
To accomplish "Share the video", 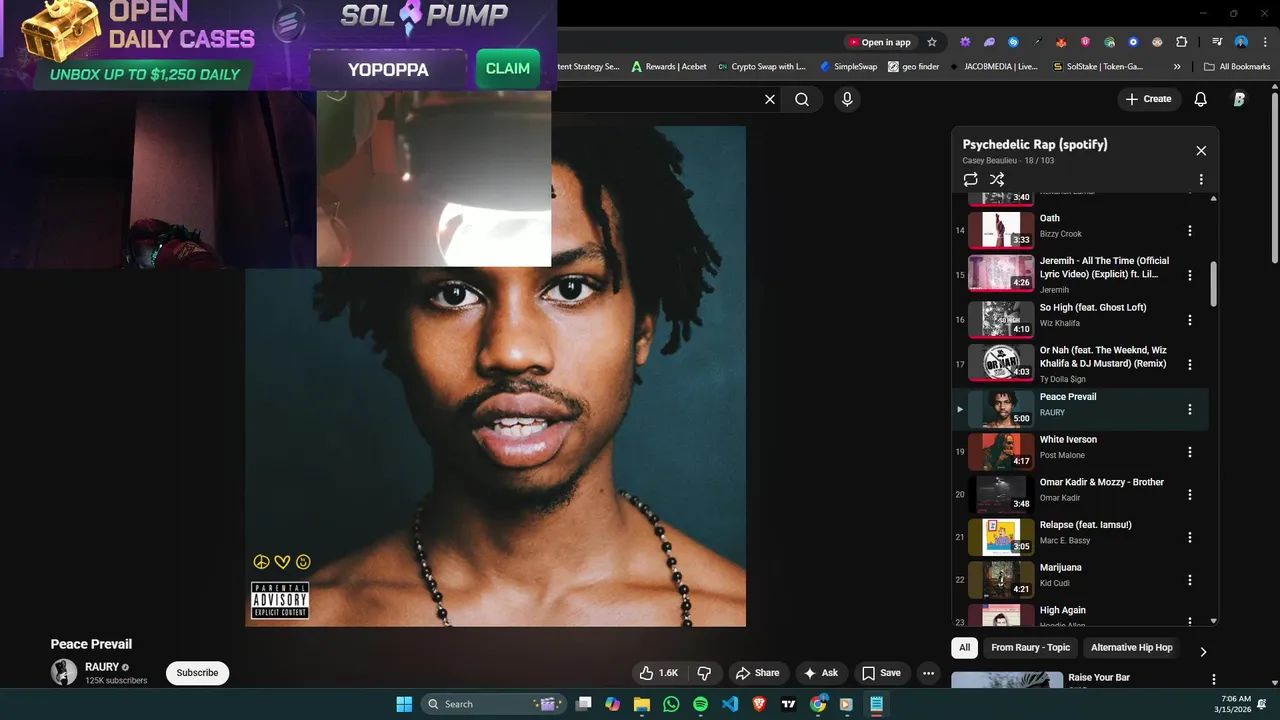I will coord(757,673).
